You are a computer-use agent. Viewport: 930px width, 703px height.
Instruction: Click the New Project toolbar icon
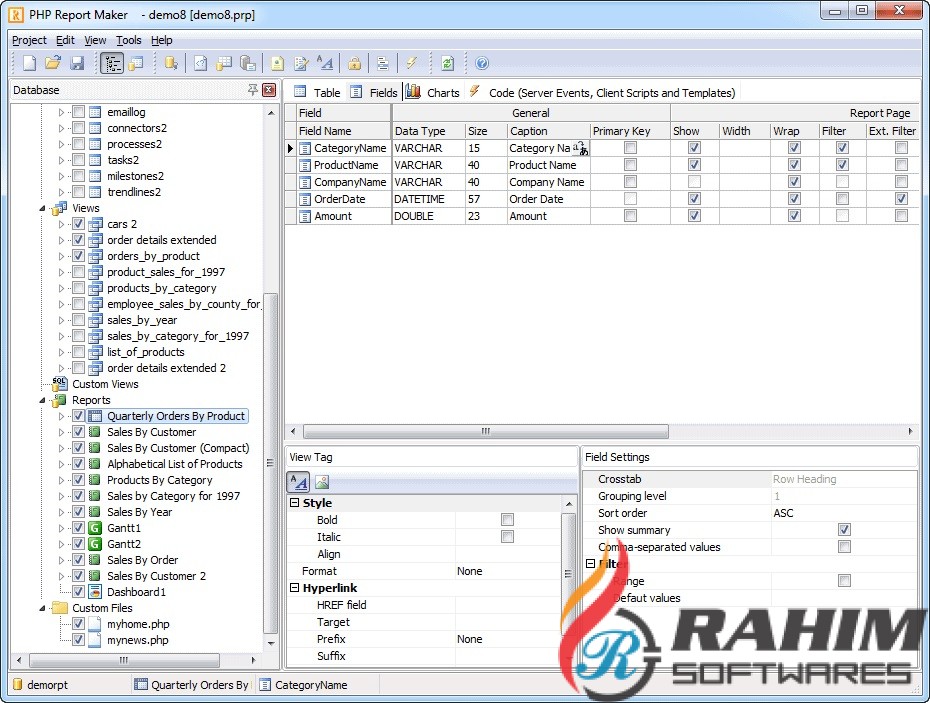point(29,63)
